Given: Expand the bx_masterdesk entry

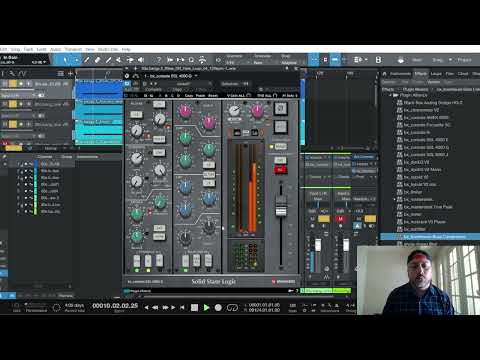Looking at the screenshot, I should click(x=395, y=199).
